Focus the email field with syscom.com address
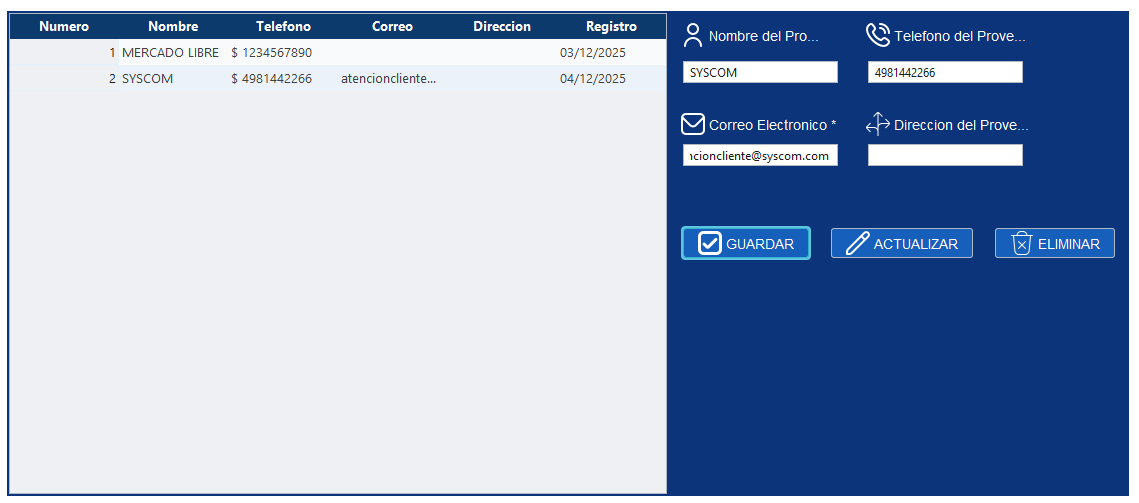 [x=760, y=156]
